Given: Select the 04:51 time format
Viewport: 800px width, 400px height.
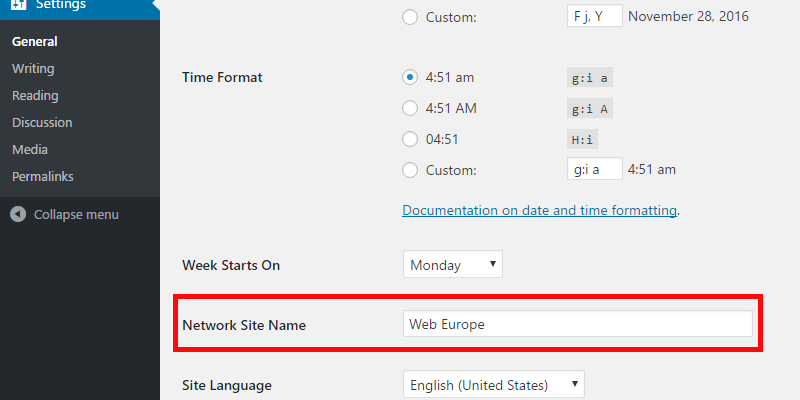Looking at the screenshot, I should pyautogui.click(x=410, y=139).
